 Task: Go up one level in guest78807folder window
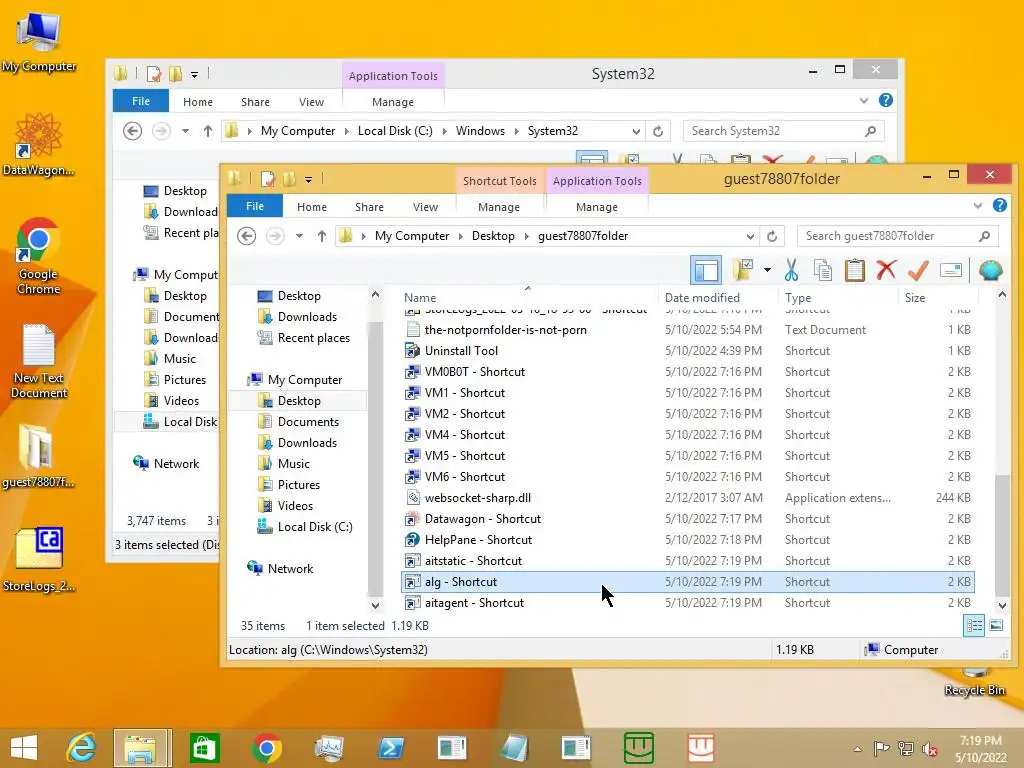[321, 236]
